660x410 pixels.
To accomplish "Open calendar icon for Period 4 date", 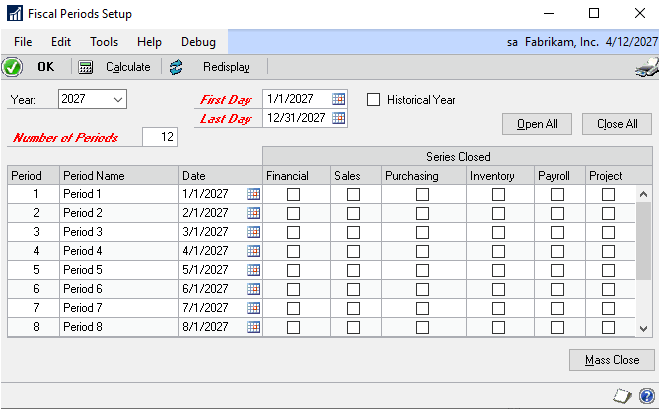I will pos(253,251).
